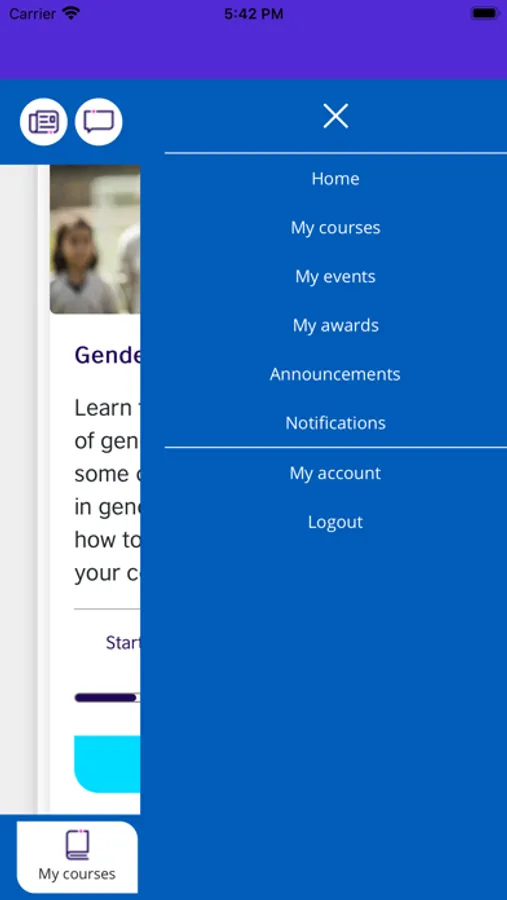The width and height of the screenshot is (507, 900).
Task: Tap the Start label under the course description
Action: (123, 642)
